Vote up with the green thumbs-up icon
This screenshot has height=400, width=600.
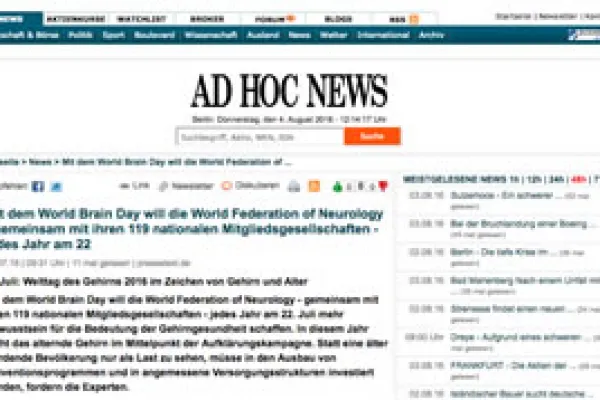click(x=338, y=186)
